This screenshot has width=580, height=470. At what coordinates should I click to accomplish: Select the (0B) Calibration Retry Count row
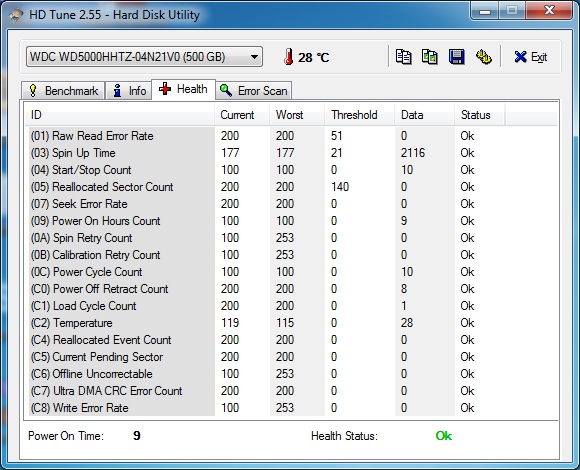click(291, 255)
